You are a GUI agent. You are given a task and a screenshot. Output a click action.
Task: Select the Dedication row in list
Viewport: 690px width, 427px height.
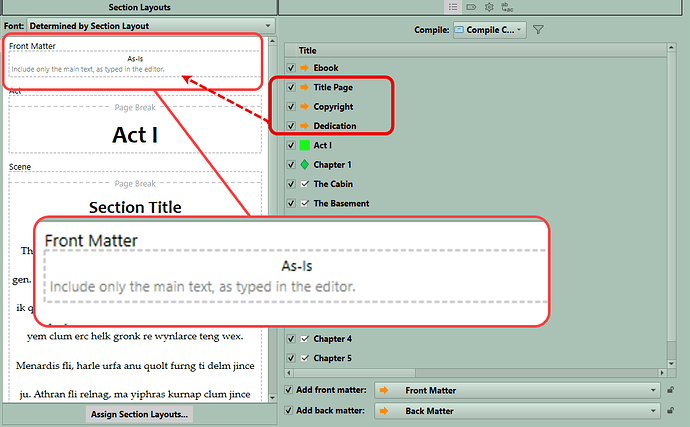[x=334, y=126]
